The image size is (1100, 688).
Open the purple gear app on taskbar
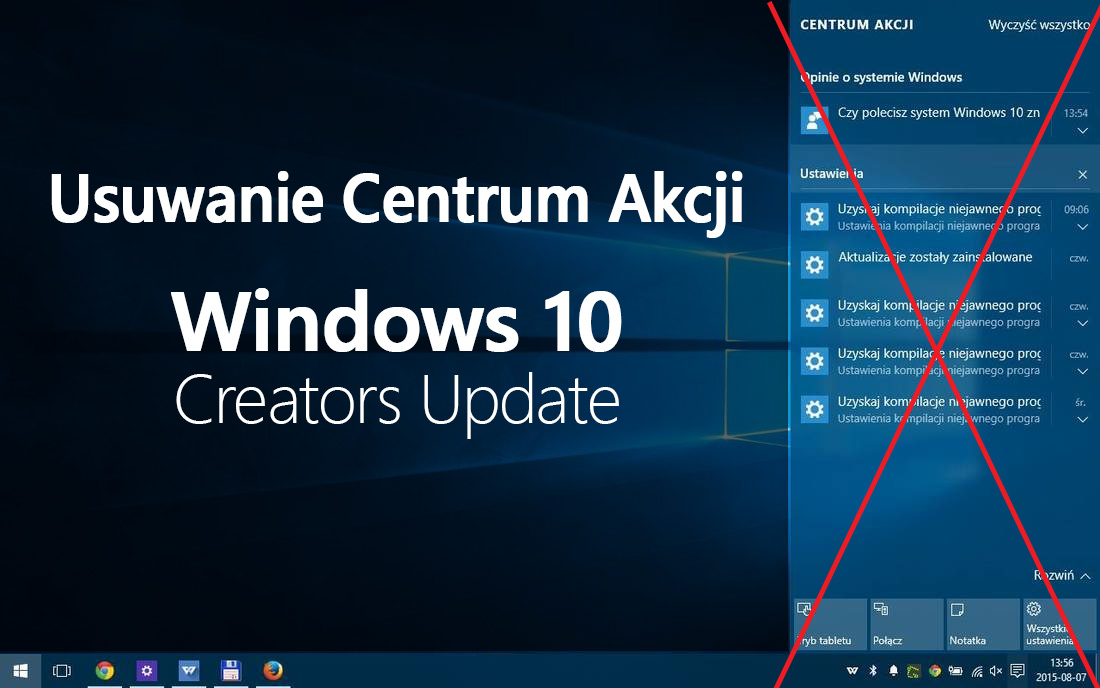click(147, 671)
